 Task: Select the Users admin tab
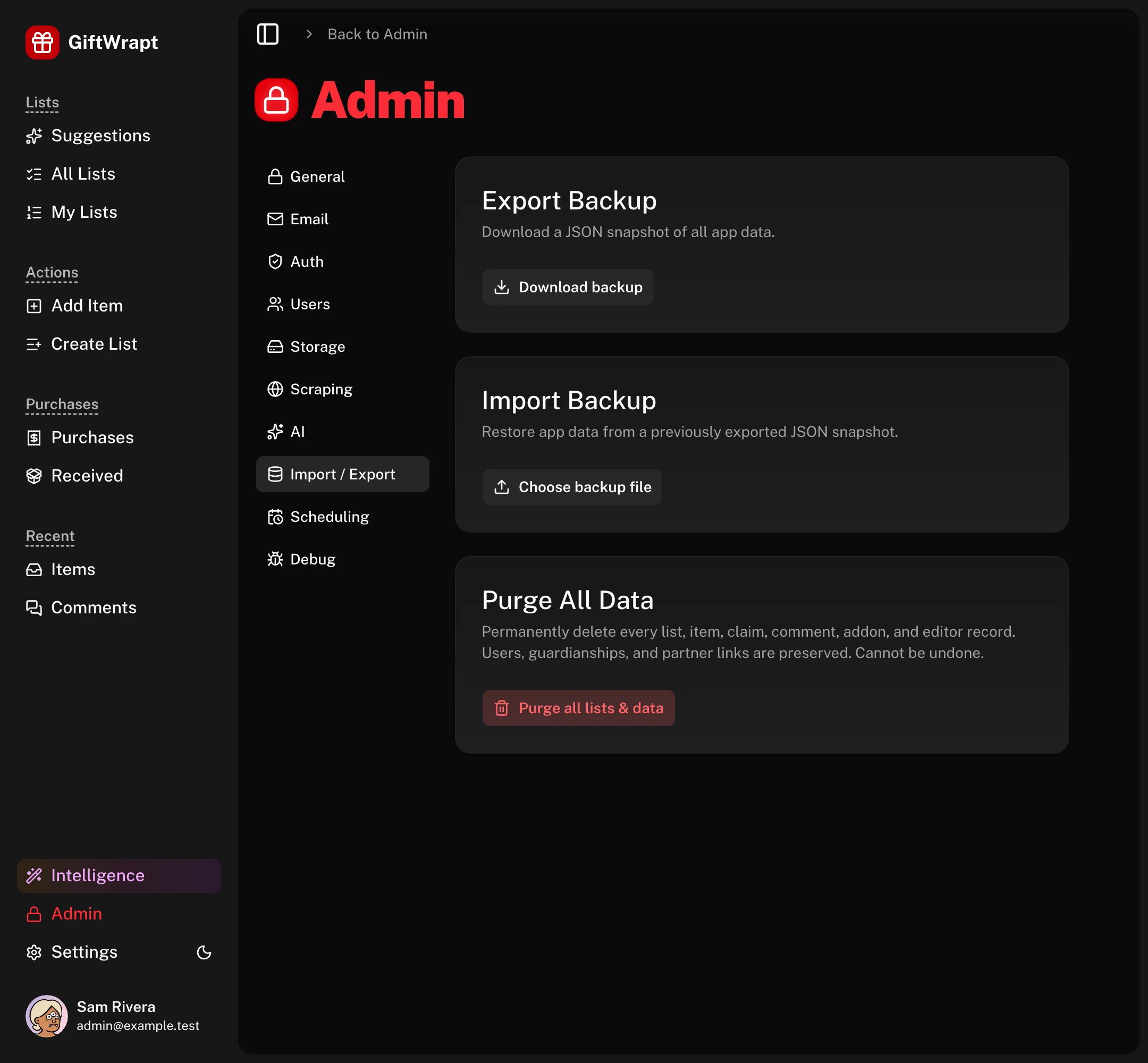click(x=342, y=305)
